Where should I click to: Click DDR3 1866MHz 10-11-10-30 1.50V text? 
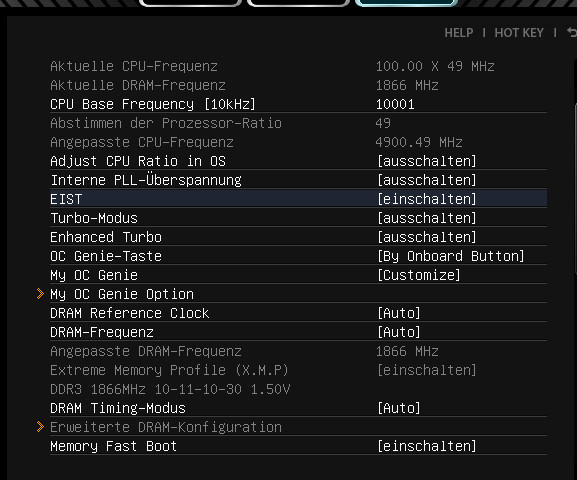(x=170, y=389)
